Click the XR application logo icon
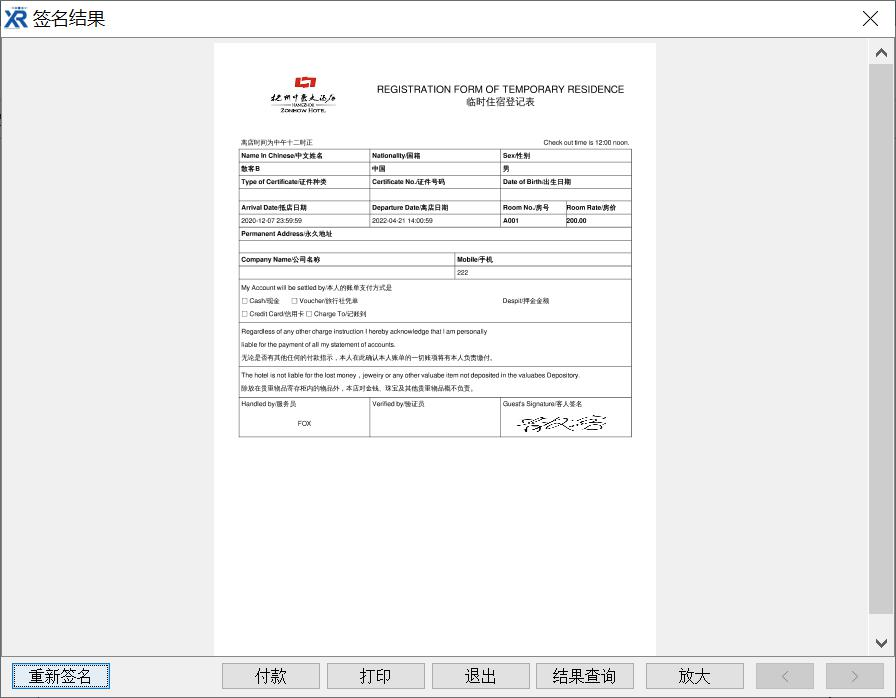The width and height of the screenshot is (896, 698). [x=15, y=18]
